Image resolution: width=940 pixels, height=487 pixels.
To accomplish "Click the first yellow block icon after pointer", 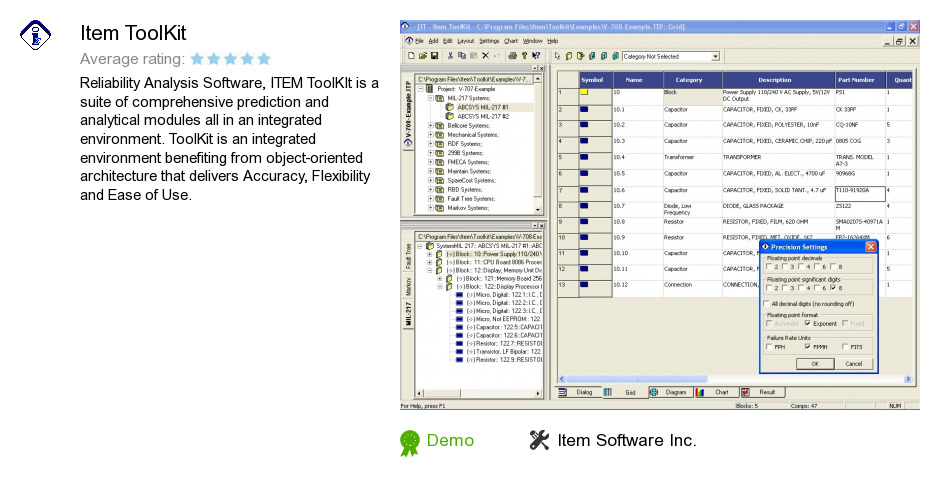I will [569, 56].
